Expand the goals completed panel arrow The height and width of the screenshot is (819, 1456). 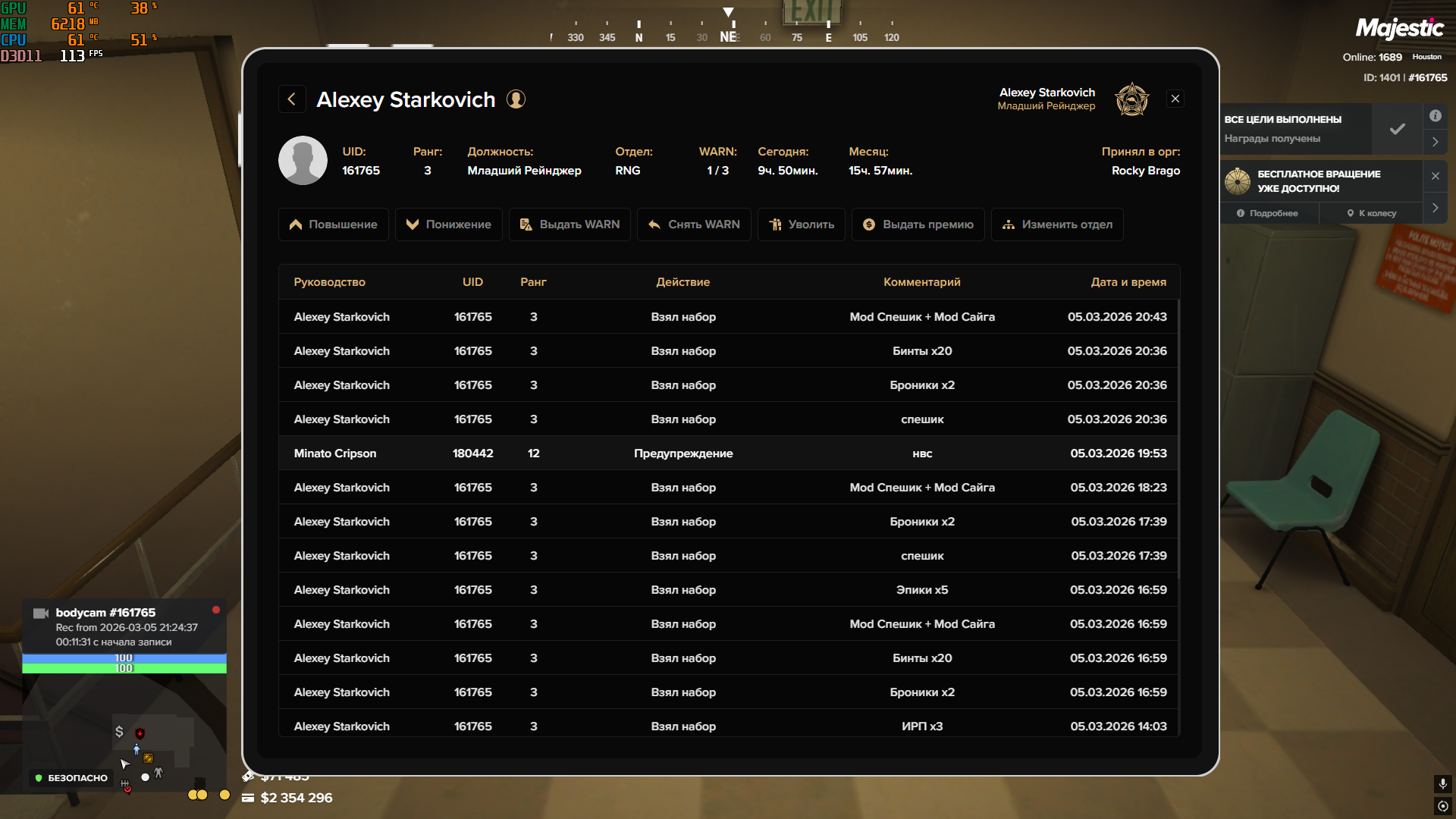[1435, 142]
